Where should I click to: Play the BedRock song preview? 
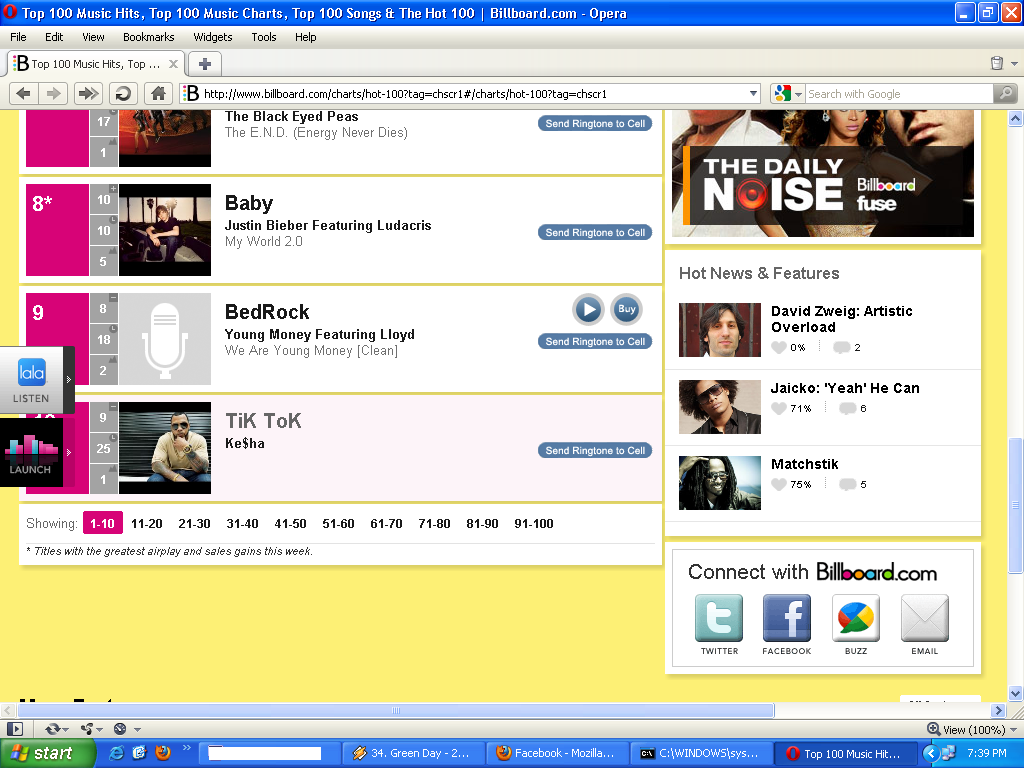coord(588,310)
